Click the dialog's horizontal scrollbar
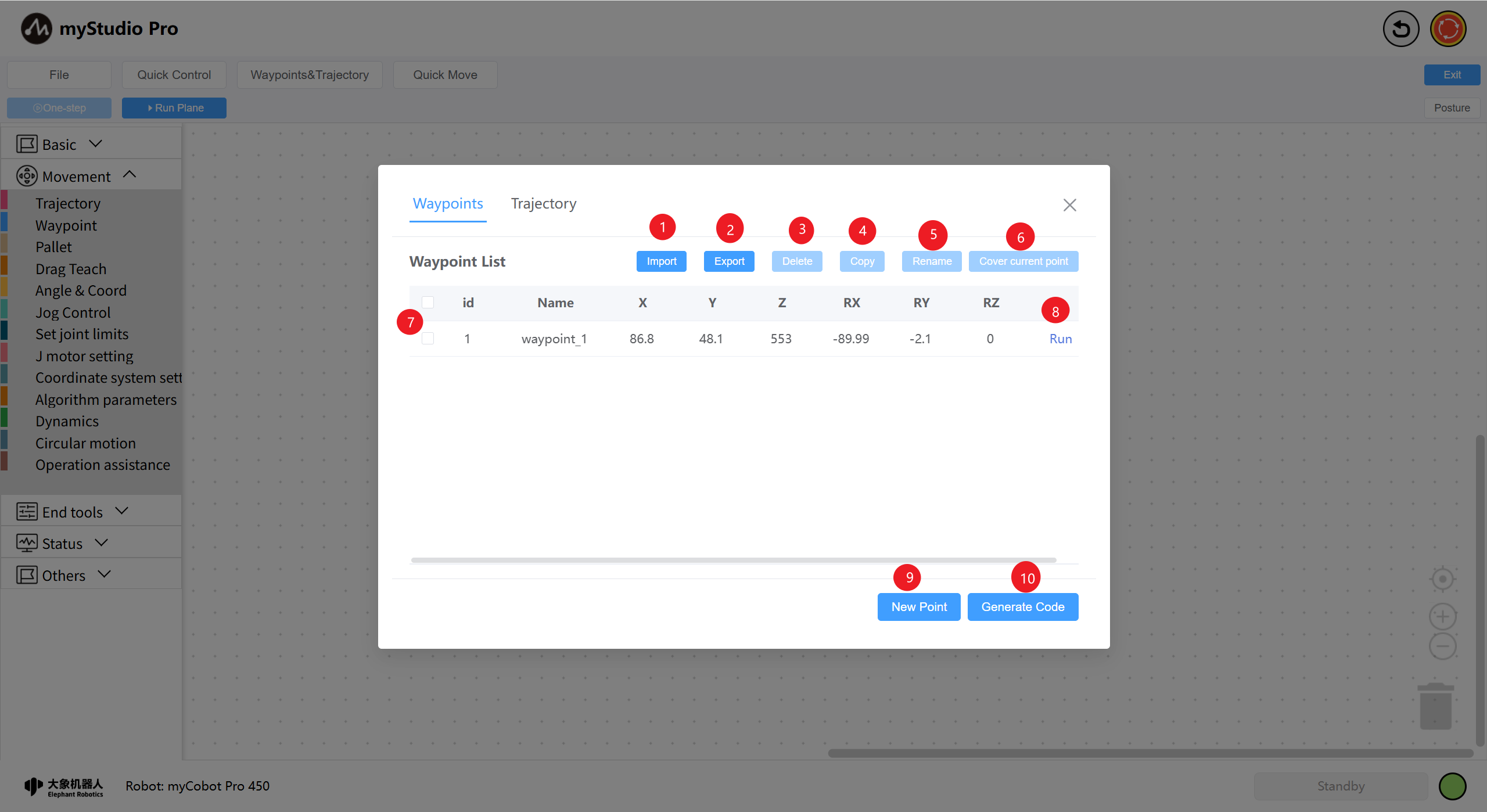Image resolution: width=1487 pixels, height=812 pixels. 733,561
